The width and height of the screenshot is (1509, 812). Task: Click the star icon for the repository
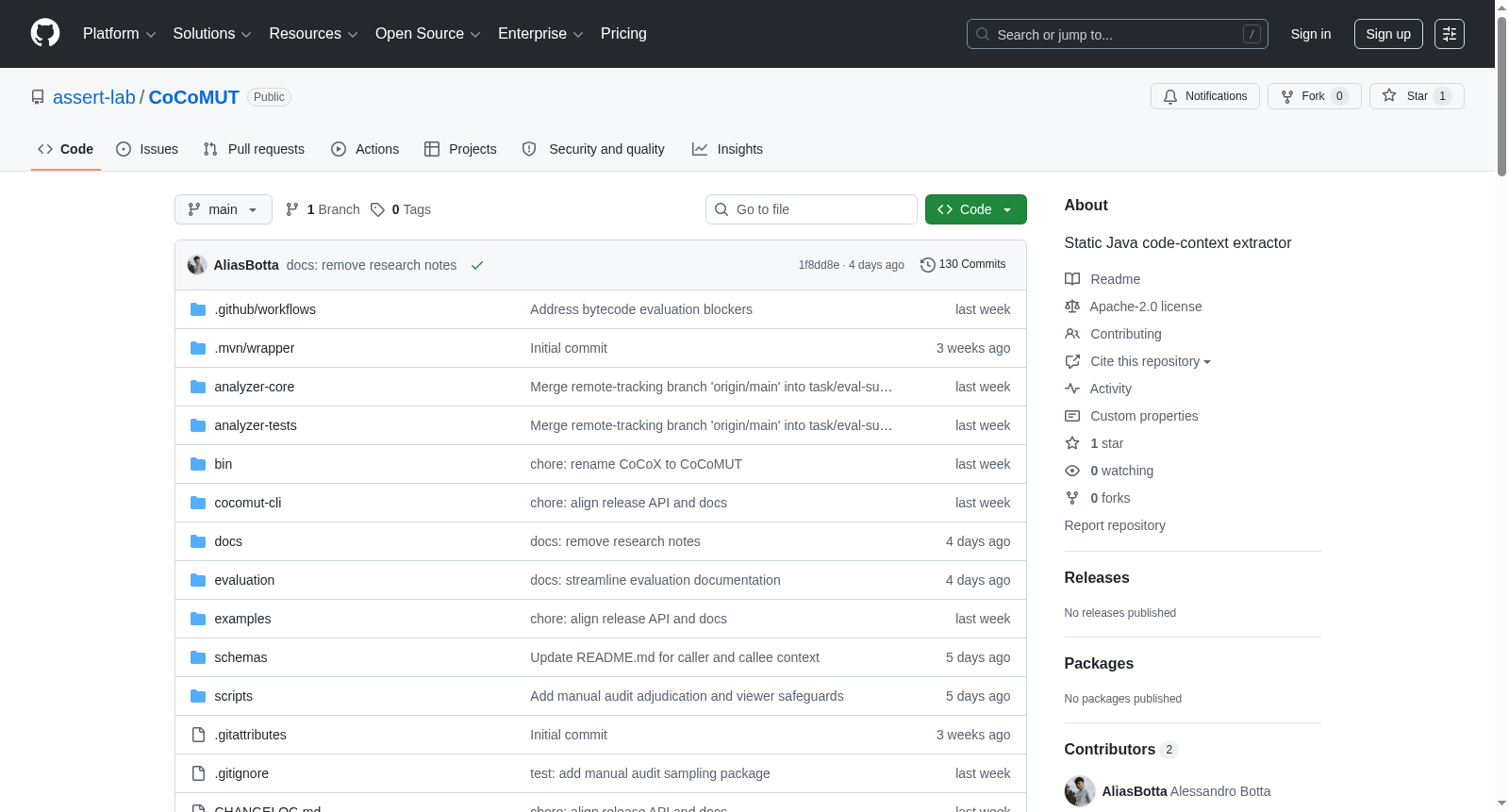[1389, 95]
